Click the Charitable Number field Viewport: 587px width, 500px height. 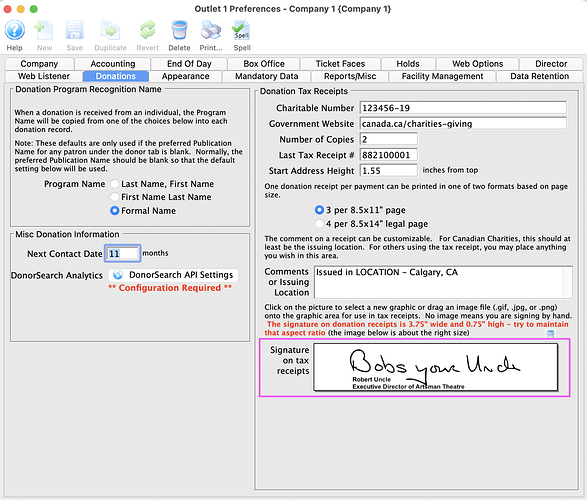pyautogui.click(x=463, y=108)
